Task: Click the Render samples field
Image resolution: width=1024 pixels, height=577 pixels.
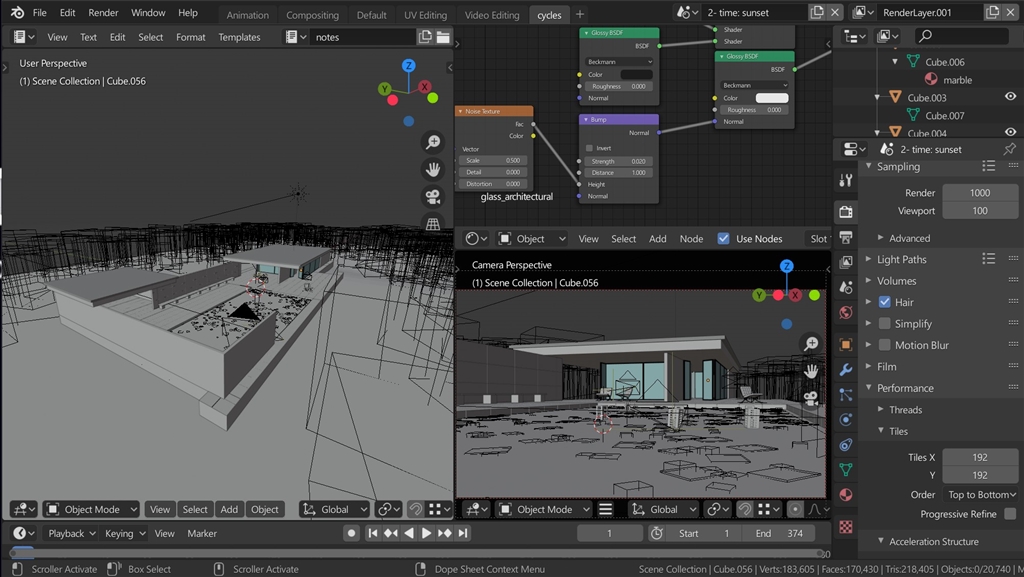Action: click(979, 193)
